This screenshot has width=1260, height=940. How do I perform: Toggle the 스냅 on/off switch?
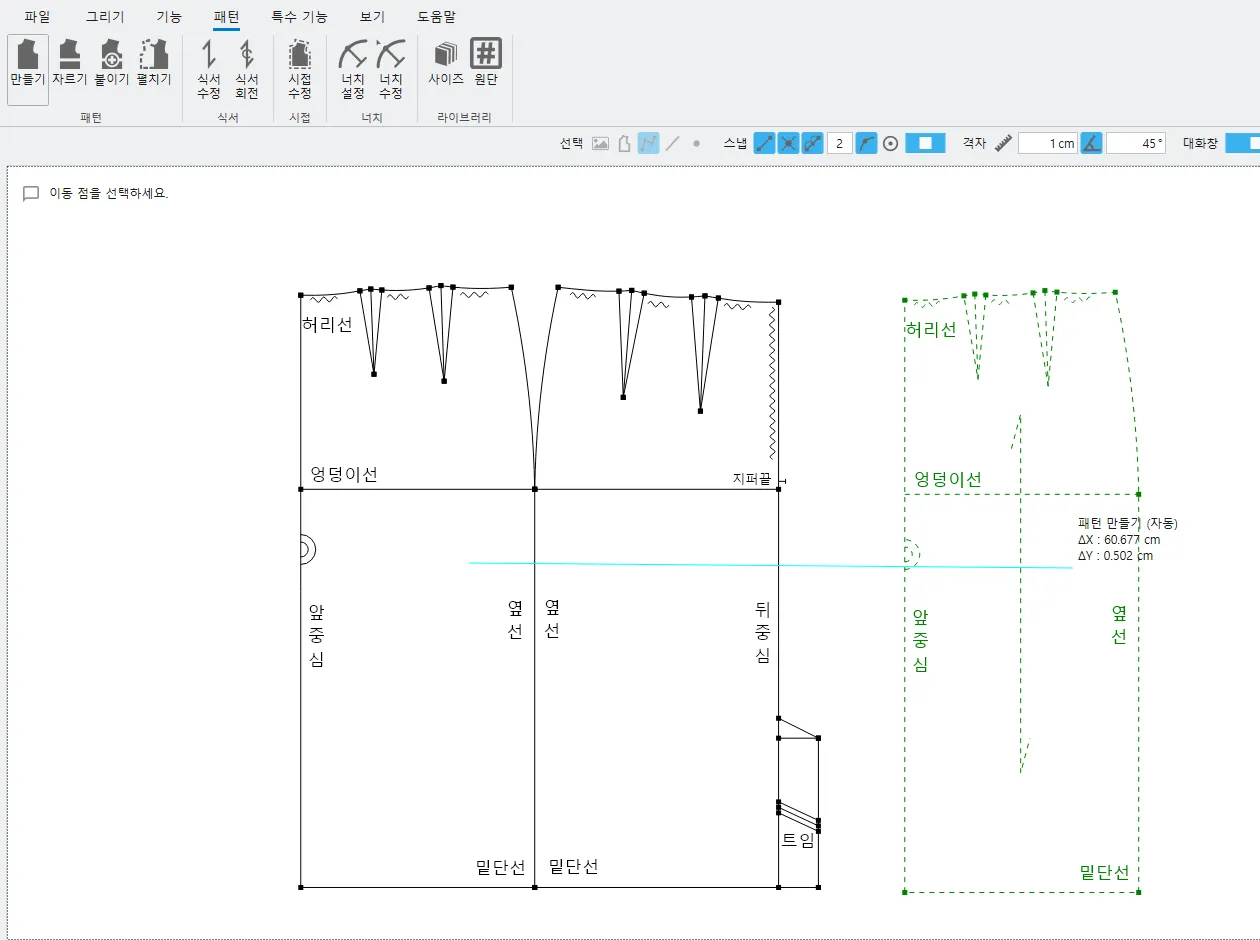click(925, 143)
